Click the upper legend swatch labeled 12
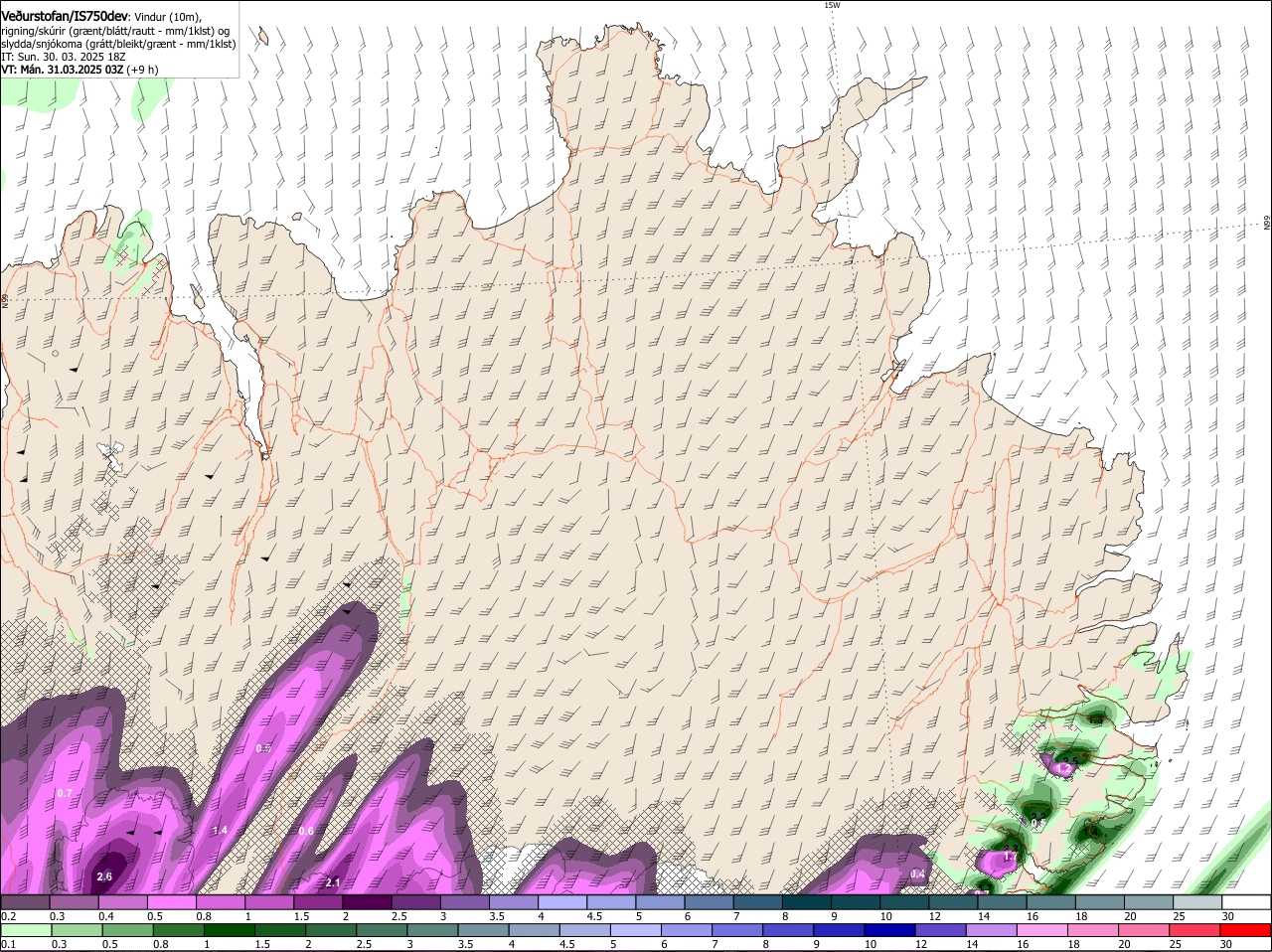The width and height of the screenshot is (1272, 952). pyautogui.click(x=952, y=901)
